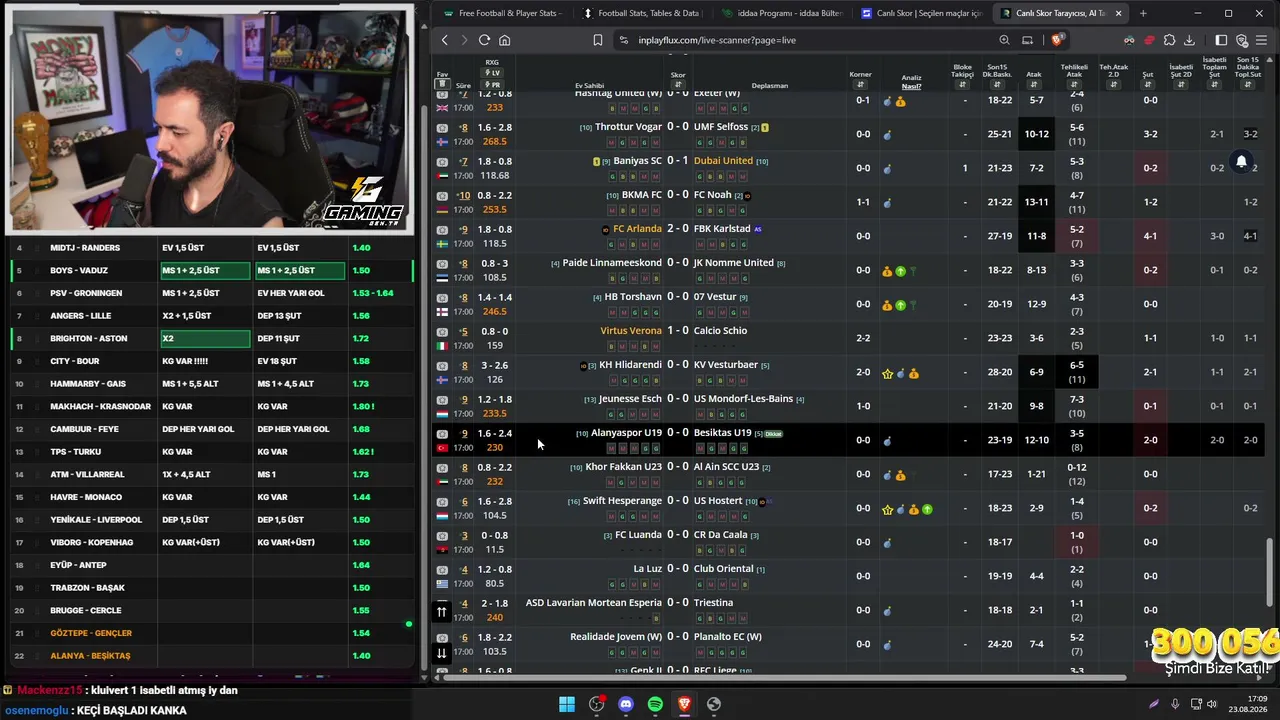This screenshot has width=1280, height=720.
Task: Jump to top with the double up-arrow button
Action: pos(441,612)
